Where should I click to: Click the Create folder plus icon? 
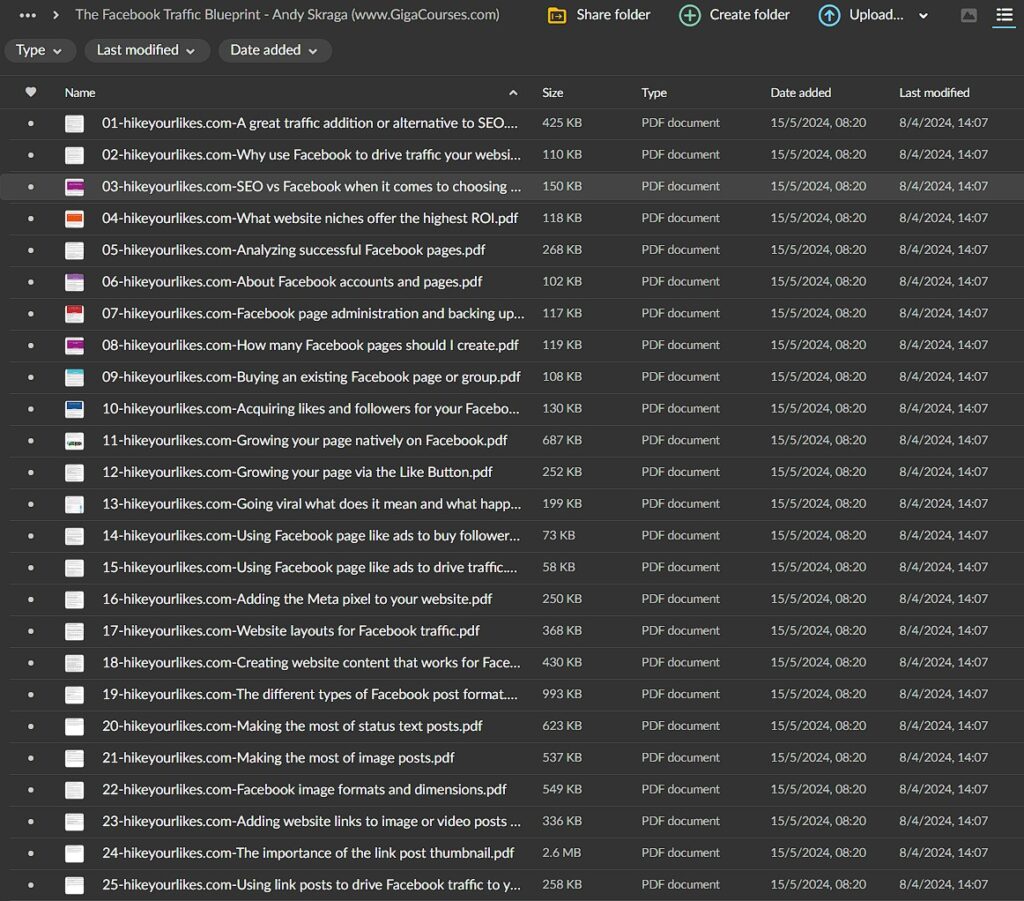(x=690, y=15)
